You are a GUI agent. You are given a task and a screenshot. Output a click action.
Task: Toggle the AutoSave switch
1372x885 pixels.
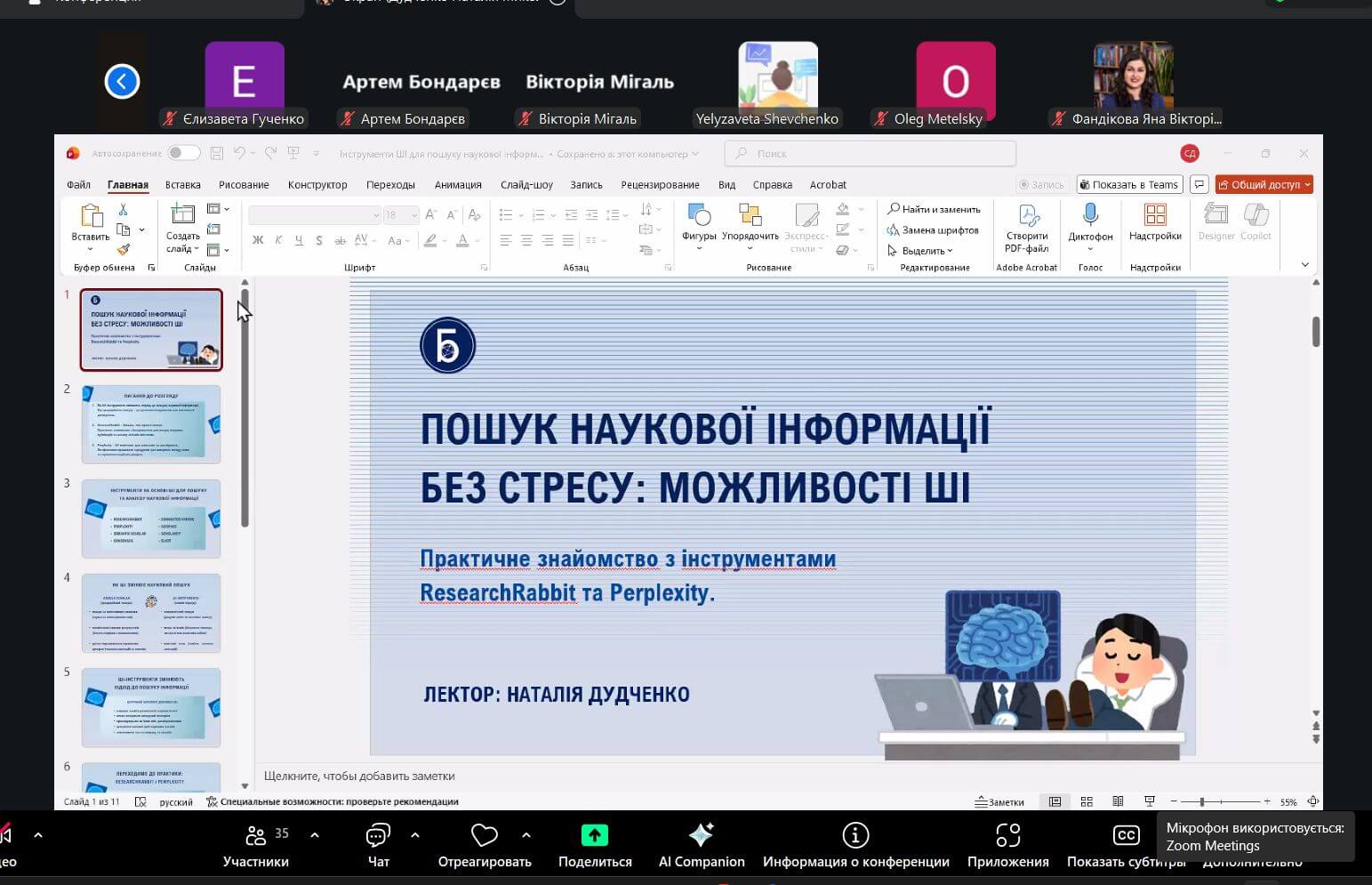pyautogui.click(x=183, y=153)
